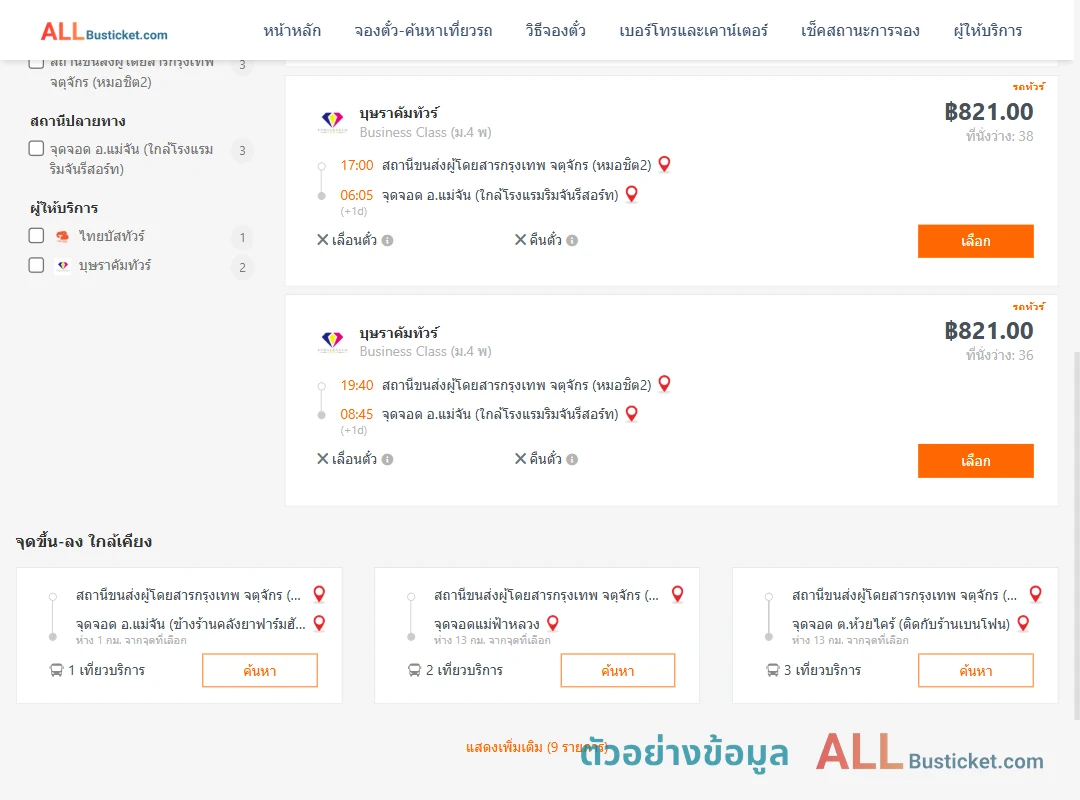Open map pin for 17:00 departure station
1080x800 pixels.
tap(665, 164)
